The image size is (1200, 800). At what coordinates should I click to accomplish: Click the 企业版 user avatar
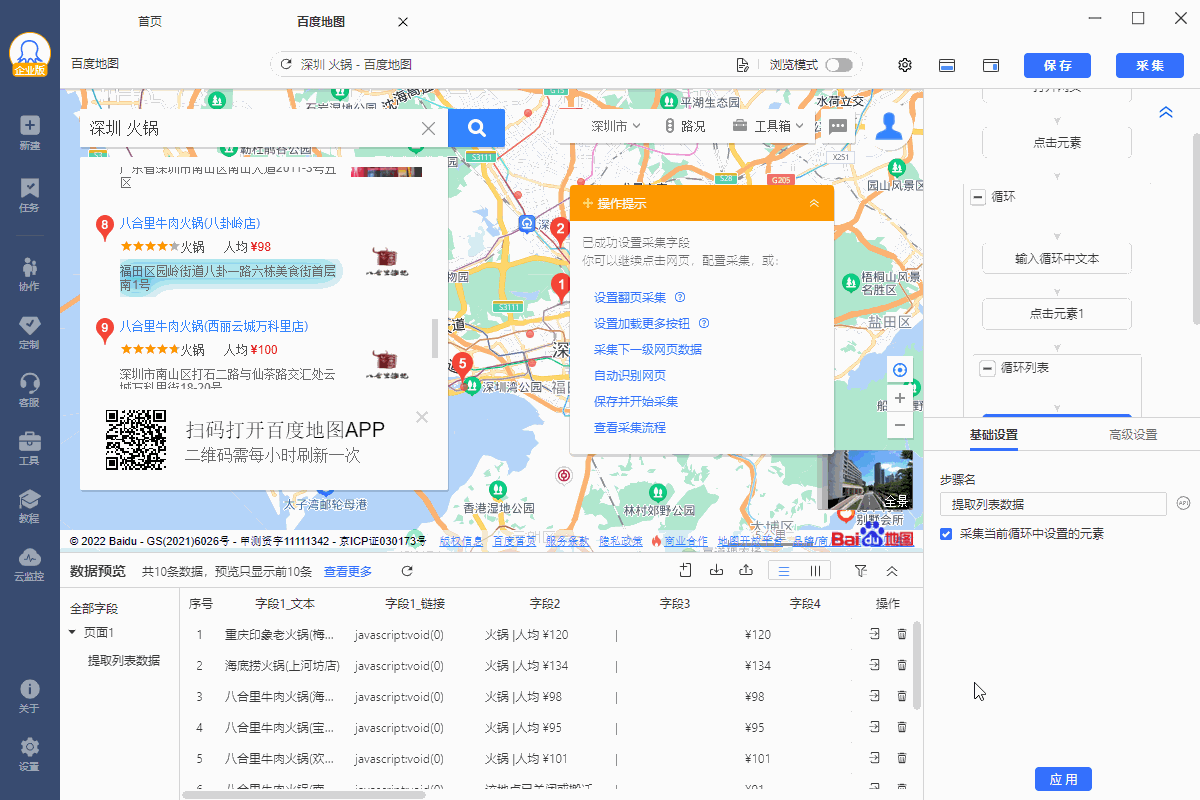coord(30,54)
